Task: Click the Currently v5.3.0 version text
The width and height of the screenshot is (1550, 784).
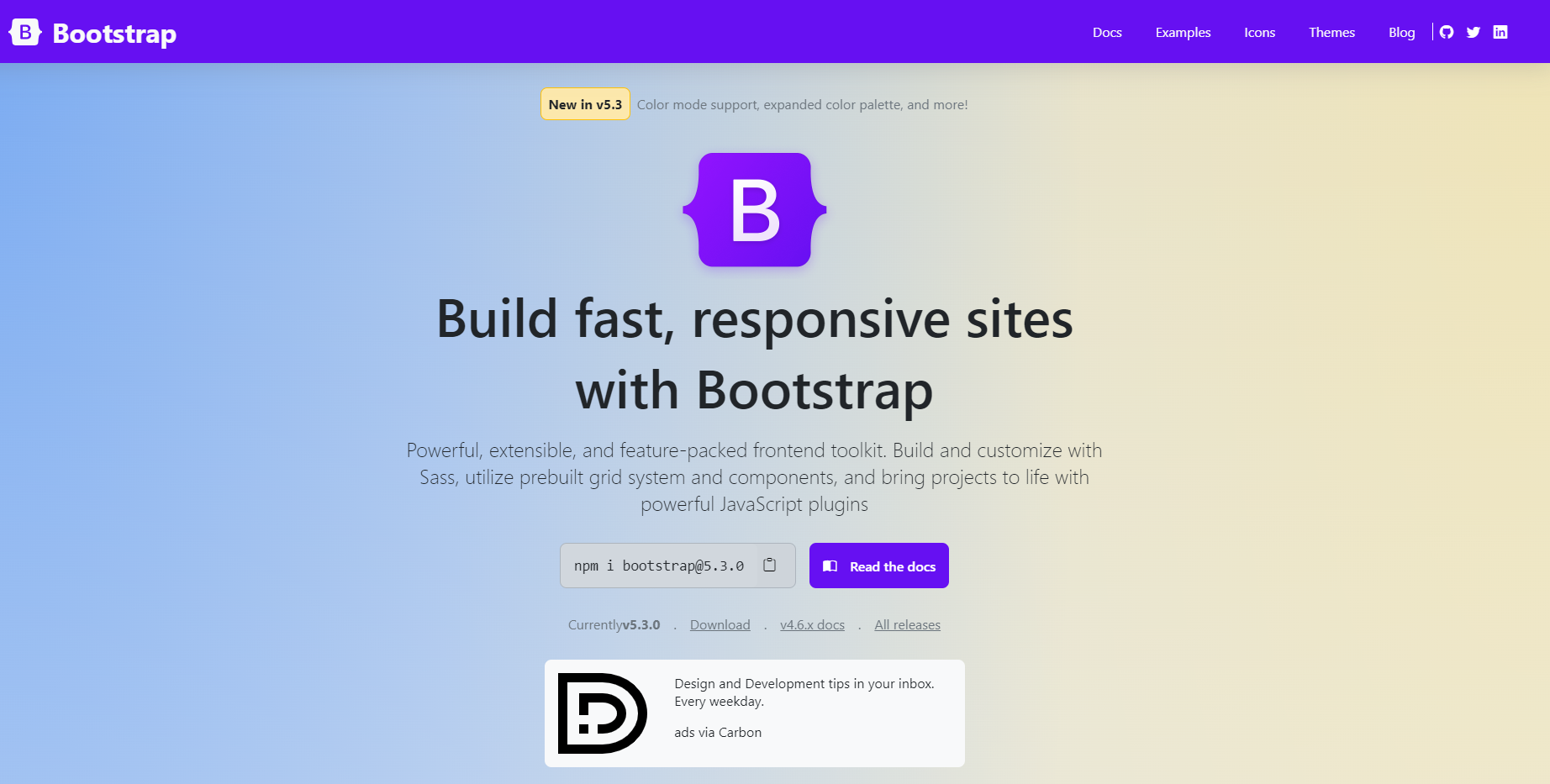Action: 614,625
